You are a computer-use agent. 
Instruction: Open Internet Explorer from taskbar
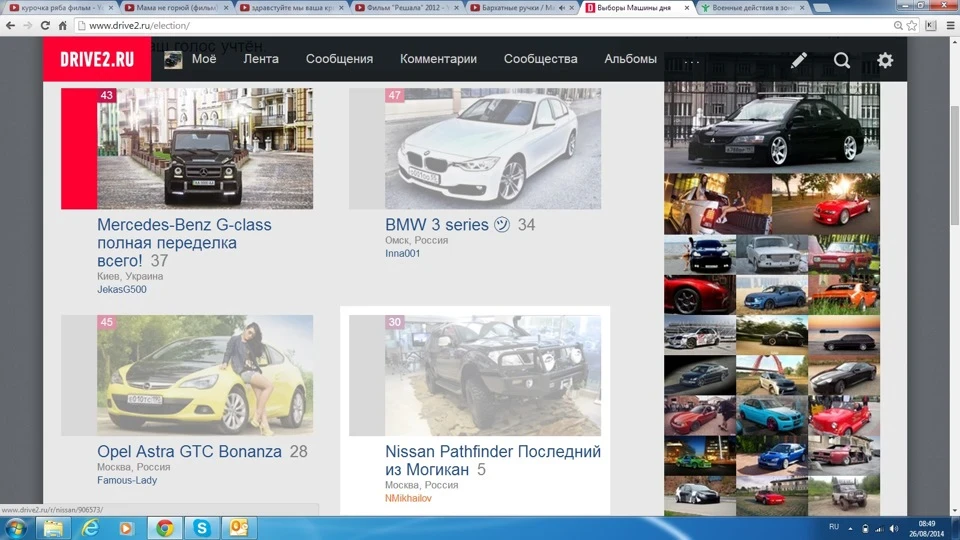[x=90, y=528]
